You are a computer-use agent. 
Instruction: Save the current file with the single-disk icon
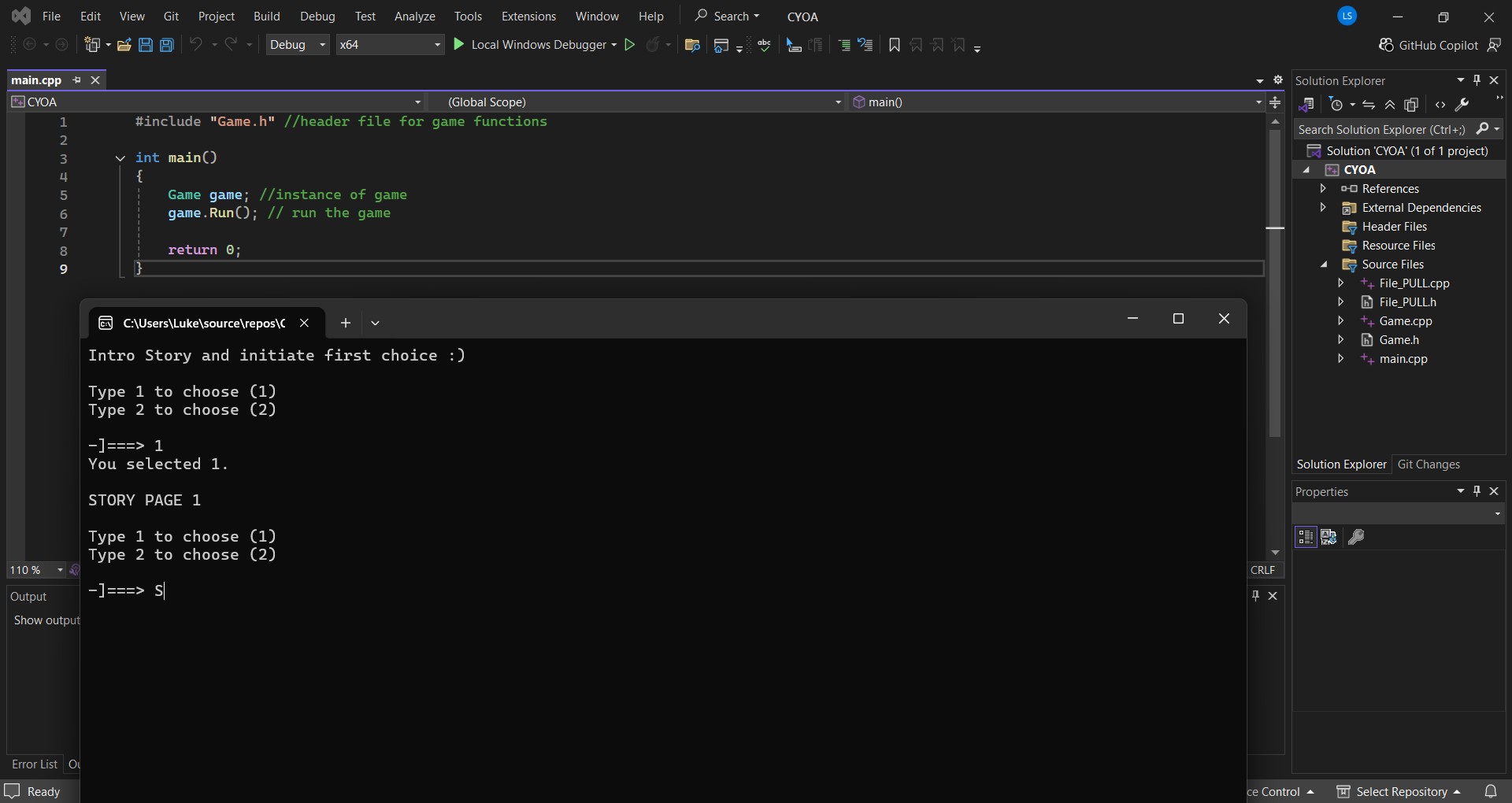[146, 45]
